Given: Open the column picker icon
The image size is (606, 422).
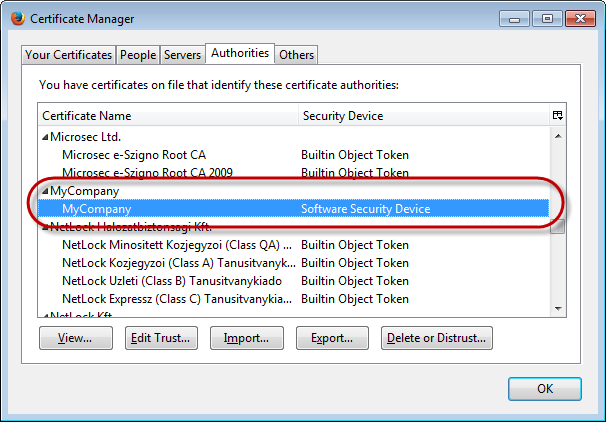Looking at the screenshot, I should point(557,116).
